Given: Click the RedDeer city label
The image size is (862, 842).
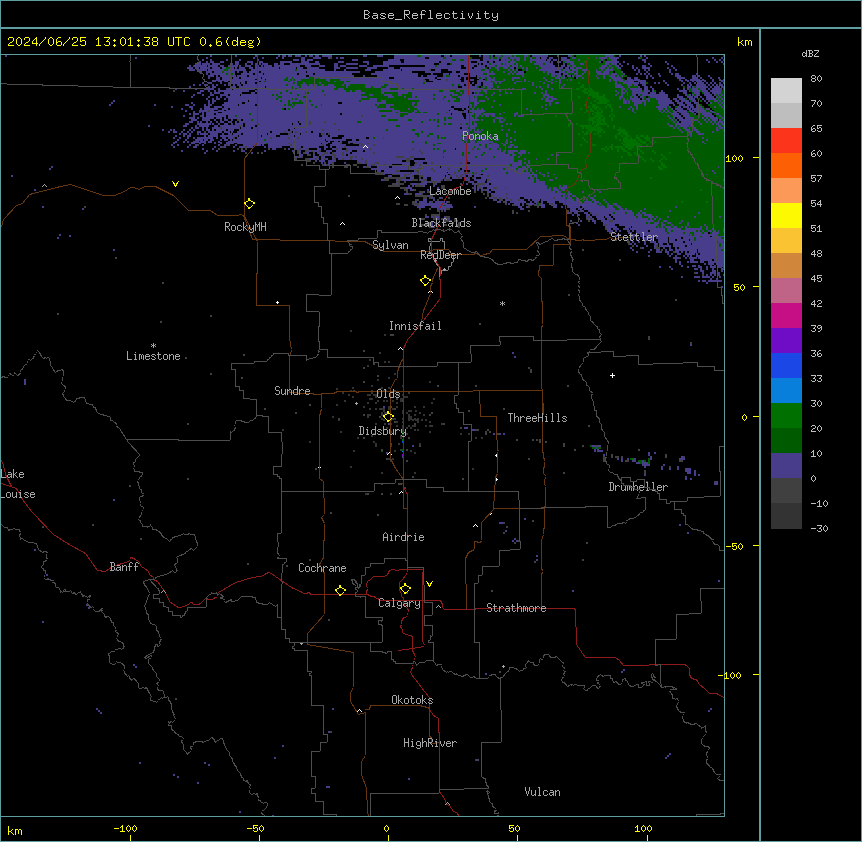Looking at the screenshot, I should pos(440,255).
